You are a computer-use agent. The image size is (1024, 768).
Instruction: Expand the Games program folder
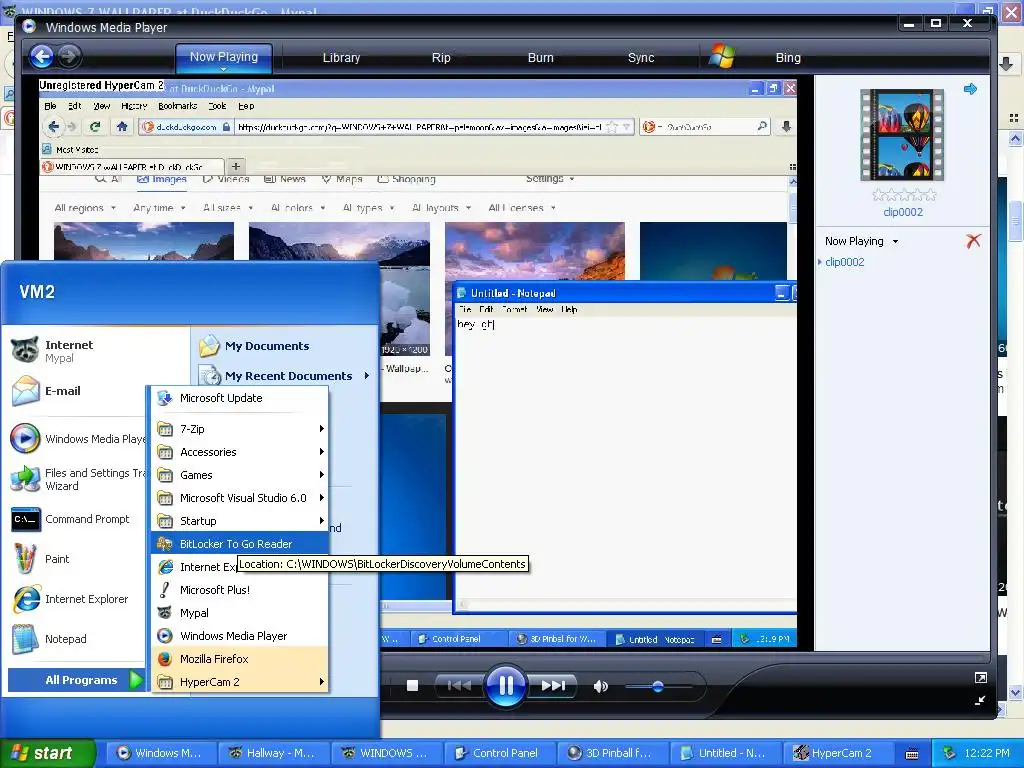coord(240,475)
